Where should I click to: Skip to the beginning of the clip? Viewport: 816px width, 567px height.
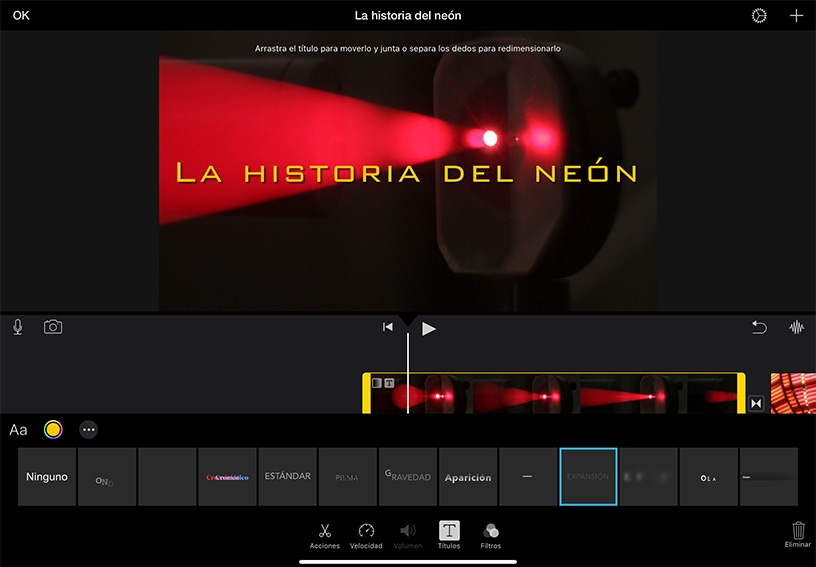click(388, 327)
